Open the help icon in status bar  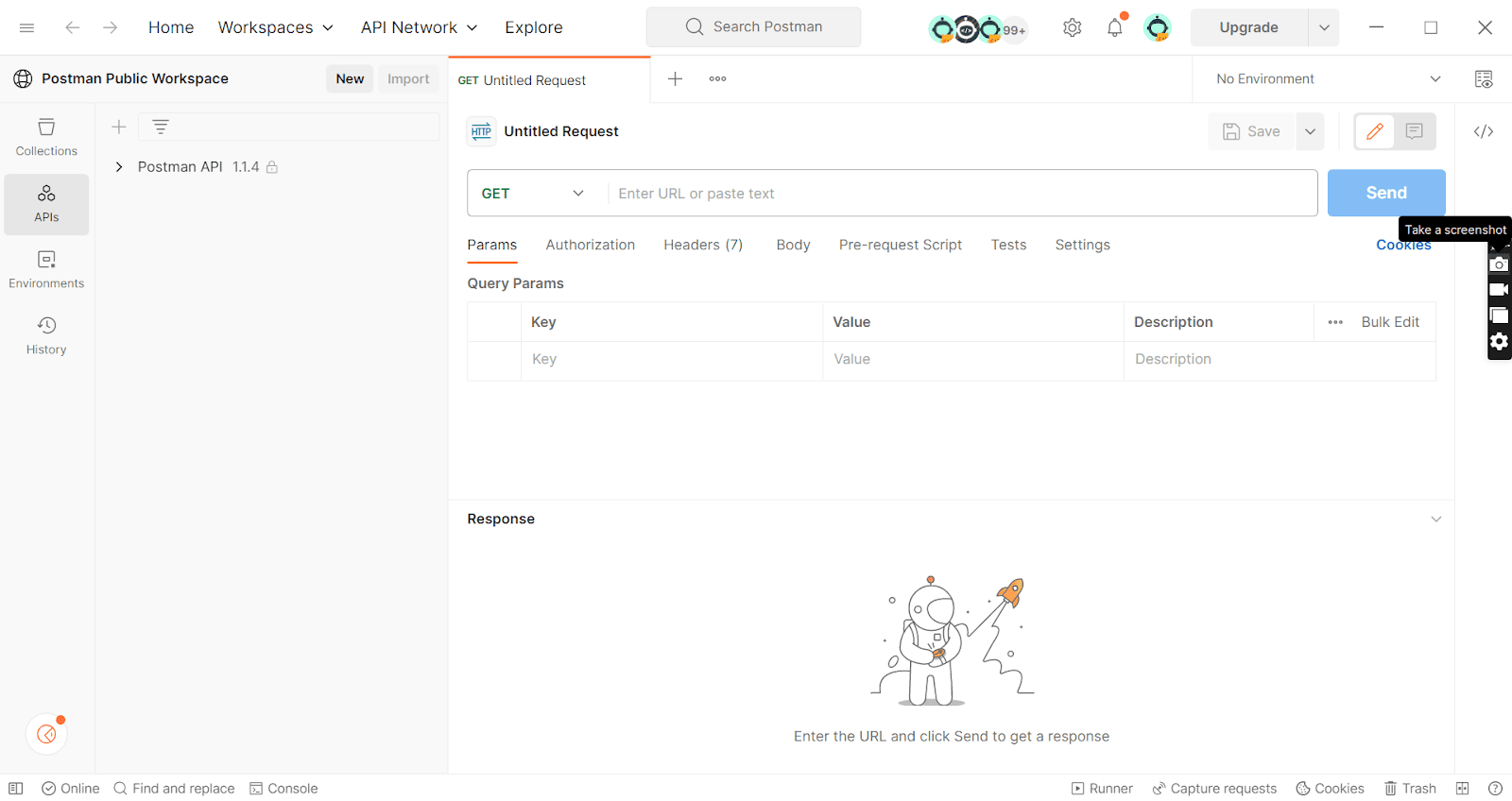[1495, 789]
